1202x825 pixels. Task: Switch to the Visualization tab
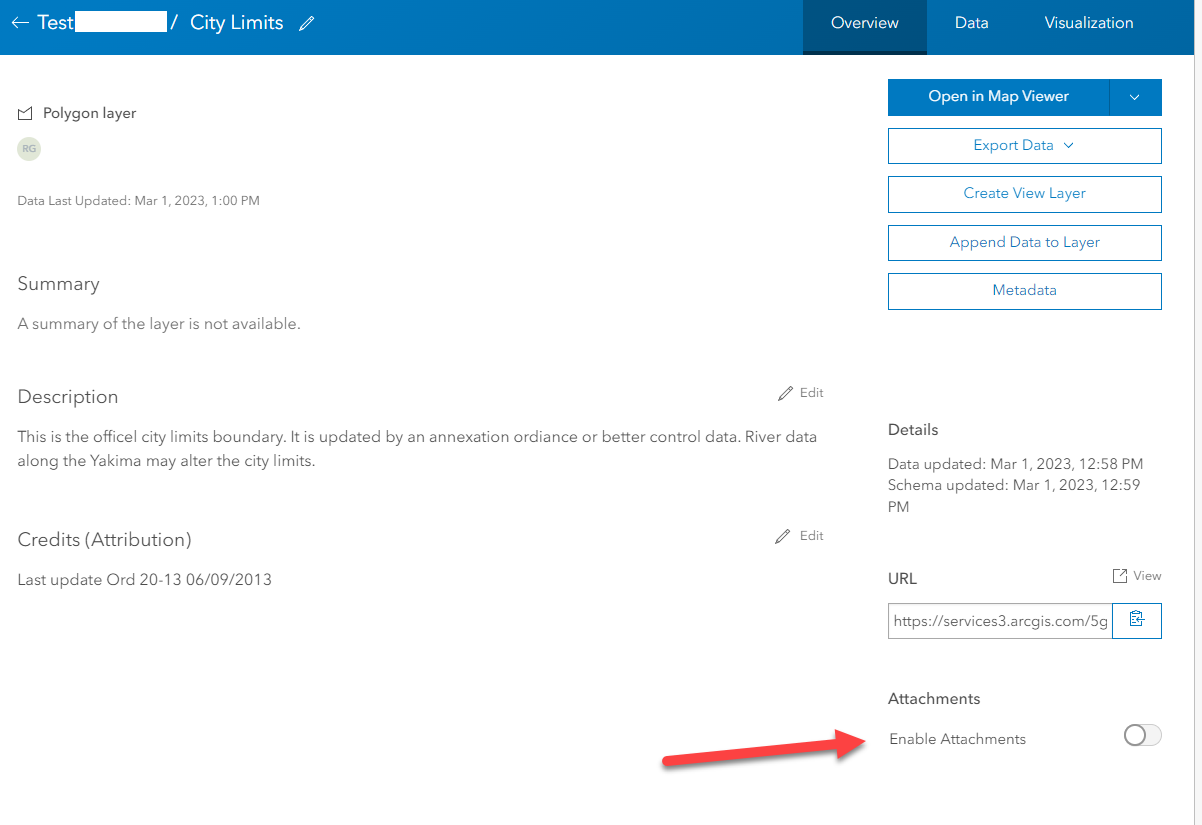click(x=1089, y=22)
